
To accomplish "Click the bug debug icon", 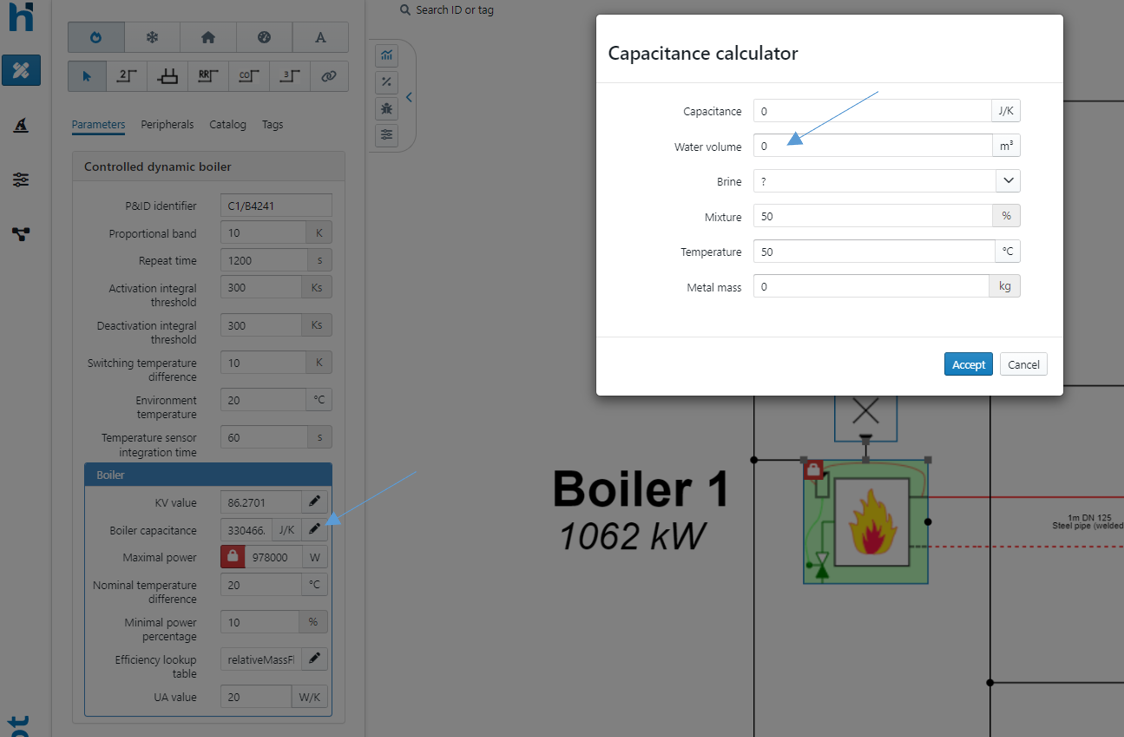I will (x=387, y=108).
